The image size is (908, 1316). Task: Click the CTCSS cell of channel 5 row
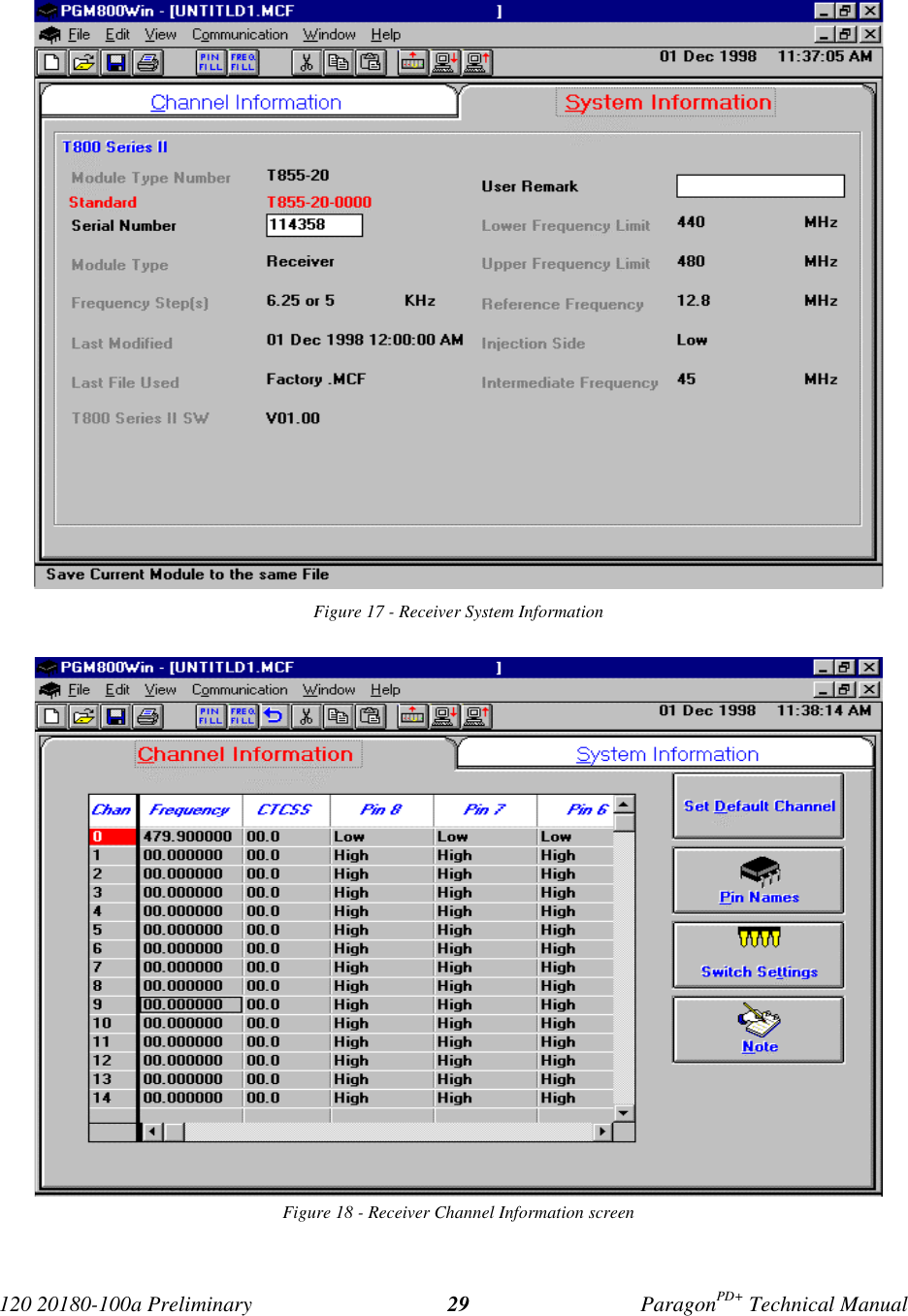286,930
